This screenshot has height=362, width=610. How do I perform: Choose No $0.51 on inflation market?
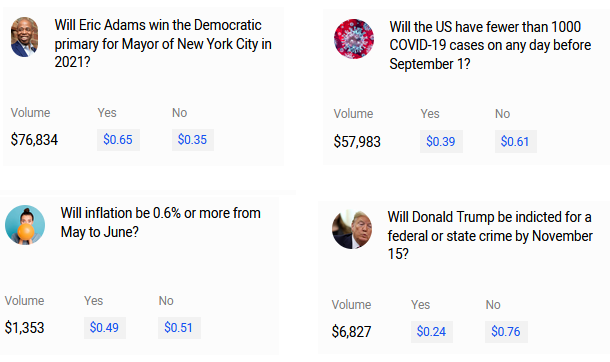(x=179, y=327)
